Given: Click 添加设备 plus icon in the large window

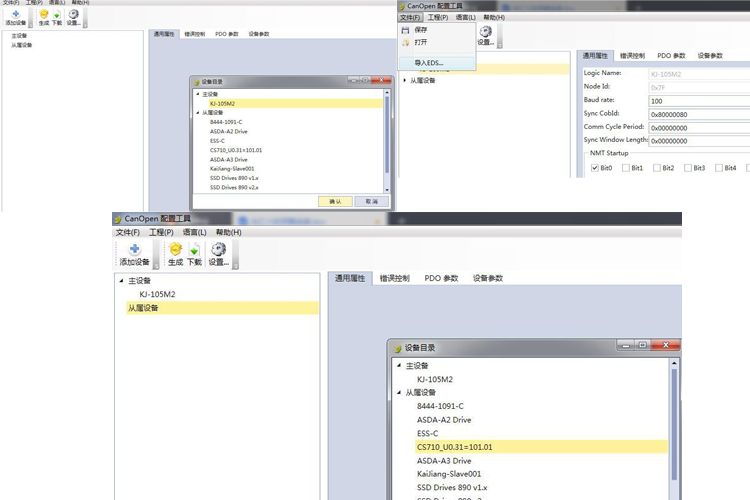Looking at the screenshot, I should pyautogui.click(x=134, y=249).
